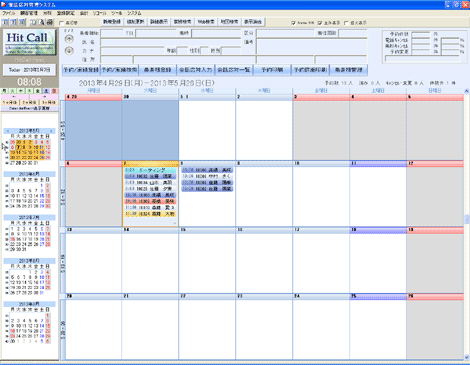This screenshot has height=365, width=470.
Task: Open the ファイル menu
Action: (9, 13)
